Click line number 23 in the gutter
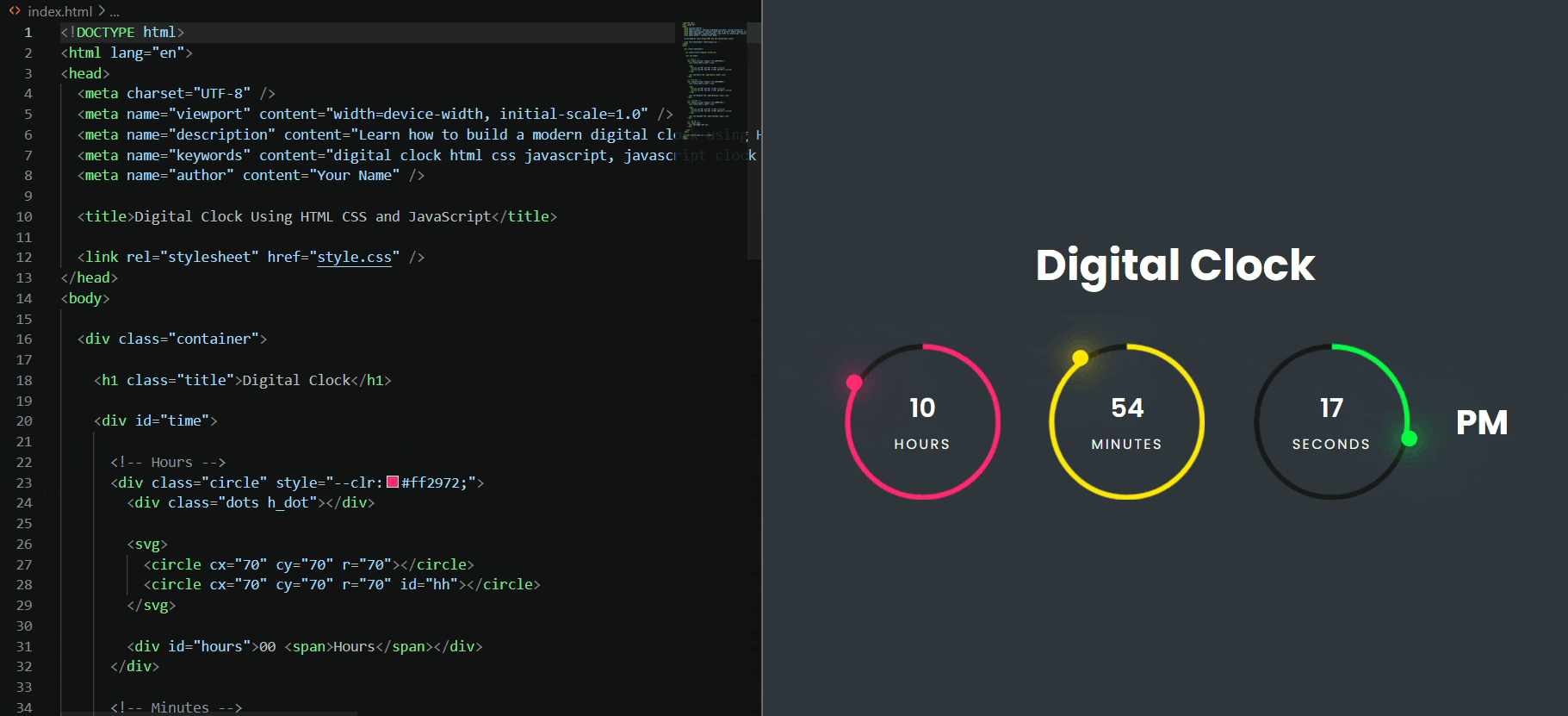This screenshot has width=1568, height=716. click(24, 483)
